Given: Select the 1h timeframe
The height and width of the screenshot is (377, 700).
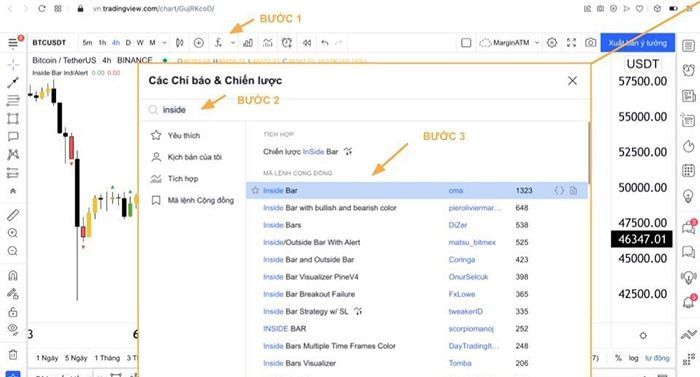Looking at the screenshot, I should [102, 43].
